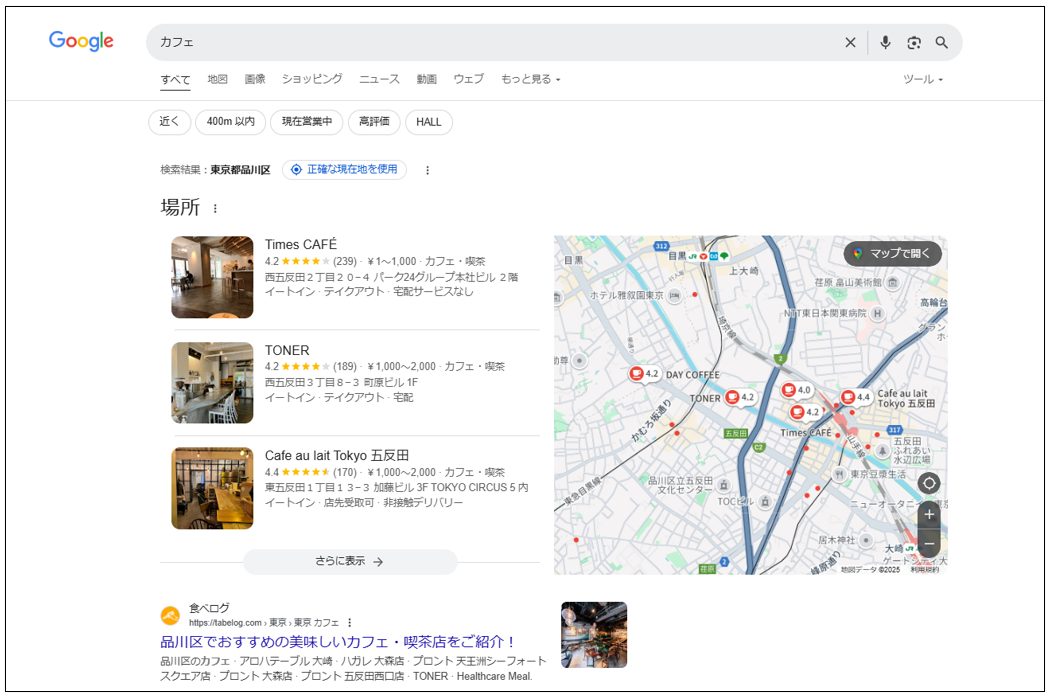Click 正確な現在地を使用 button

click(x=344, y=169)
